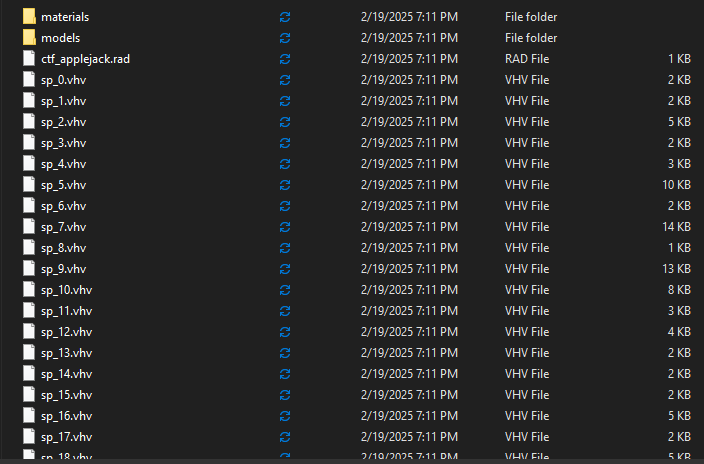Select file named sp_2.vhv
The height and width of the screenshot is (464, 704).
pyautogui.click(x=63, y=122)
